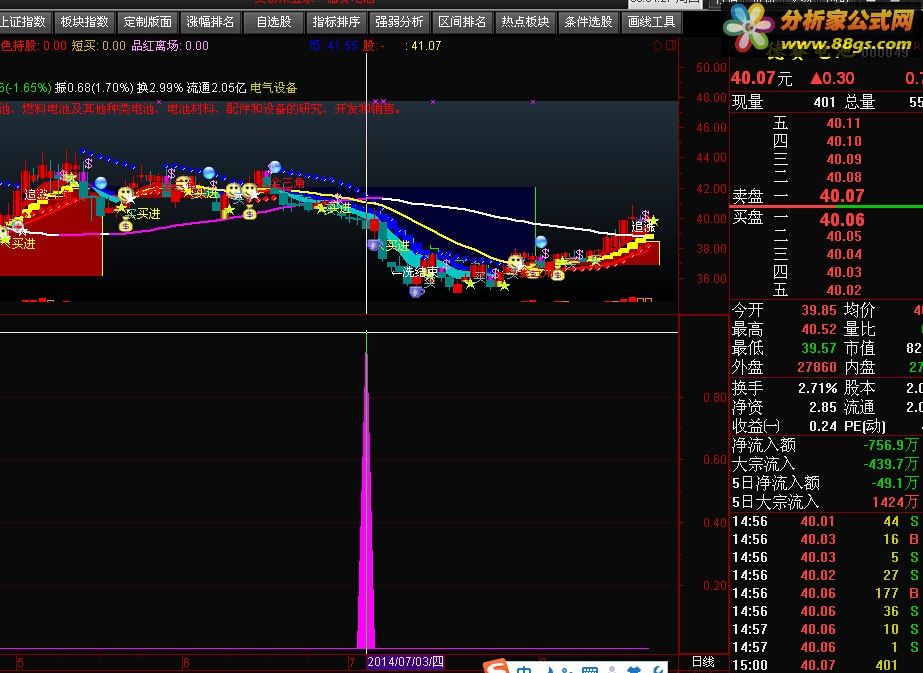Click the 净流入额 value -756.9万
Image resolution: width=923 pixels, height=673 pixels.
click(891, 445)
